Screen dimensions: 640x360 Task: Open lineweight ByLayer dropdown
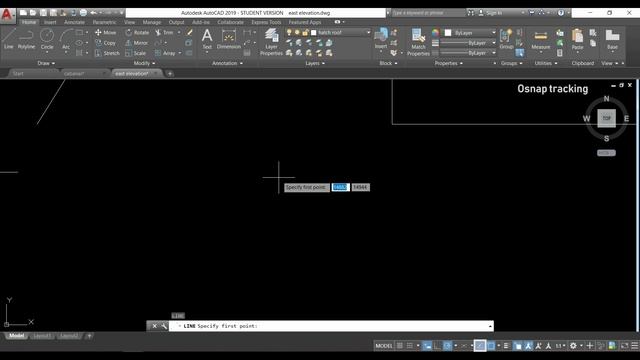click(x=469, y=43)
